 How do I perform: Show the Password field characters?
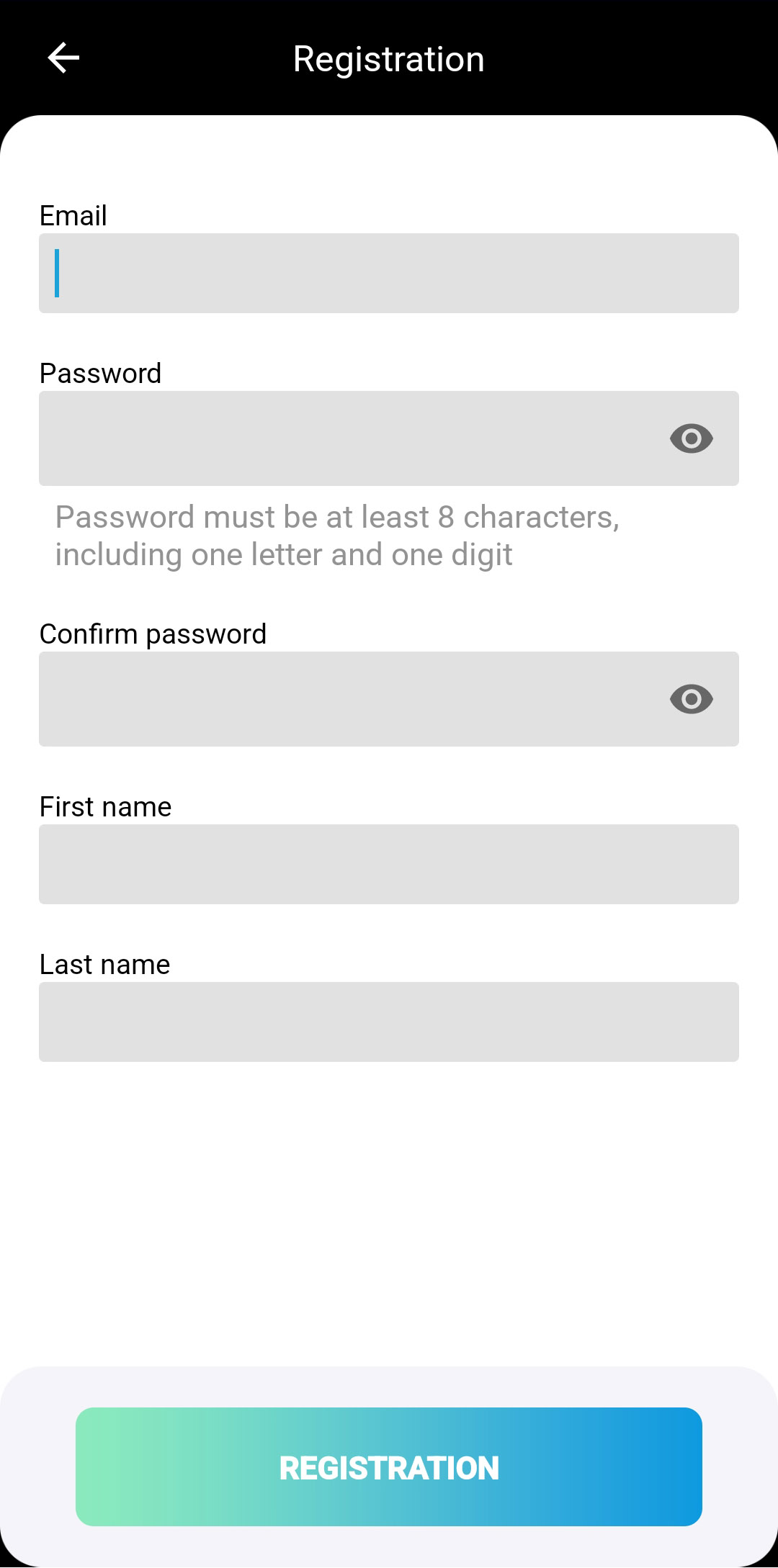point(691,438)
